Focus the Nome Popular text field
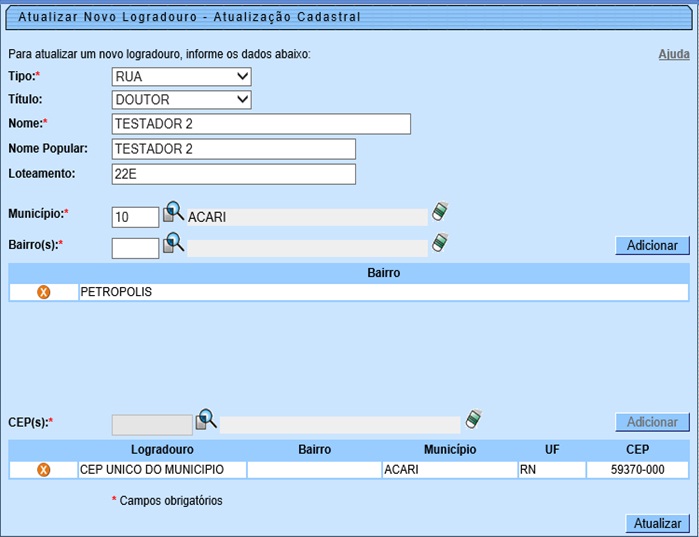 coord(234,149)
